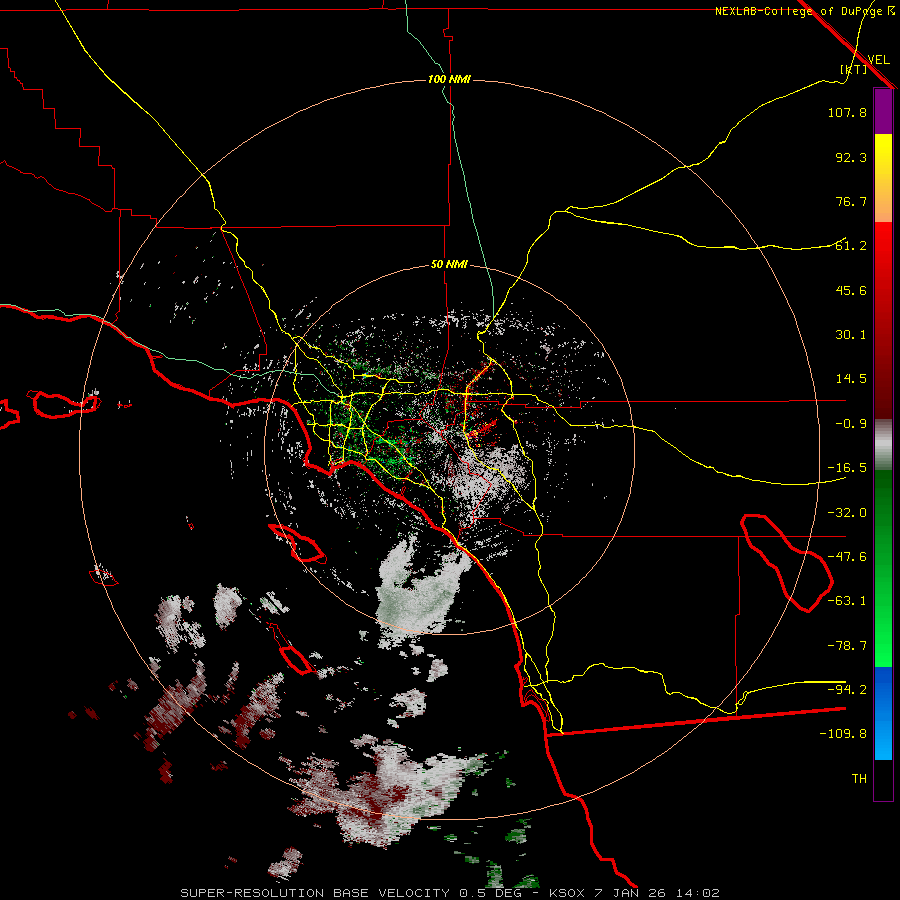Pick the gray near-zero segment of the color bar
This screenshot has width=900, height=900.
pyautogui.click(x=883, y=445)
